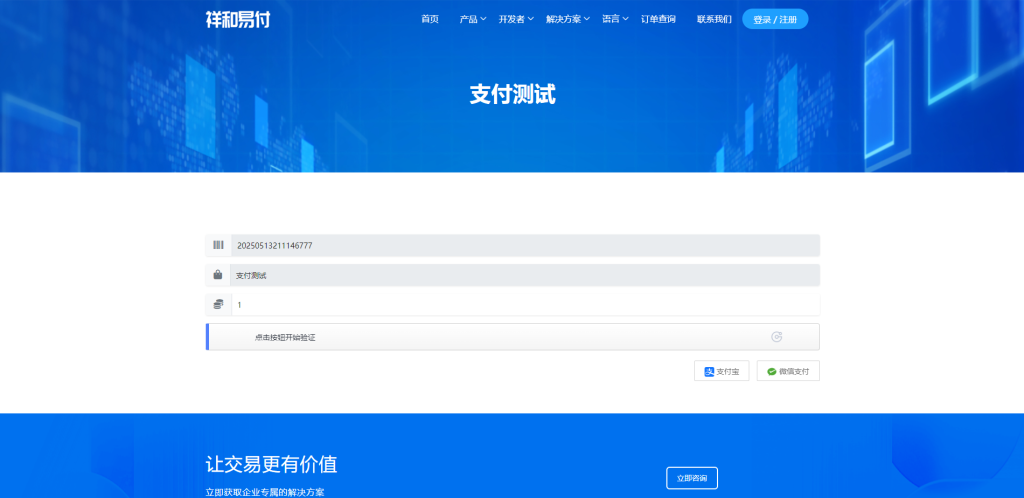Viewport: 1024px width, 498px height.
Task: Click the 立即咨询 button
Action: point(691,478)
